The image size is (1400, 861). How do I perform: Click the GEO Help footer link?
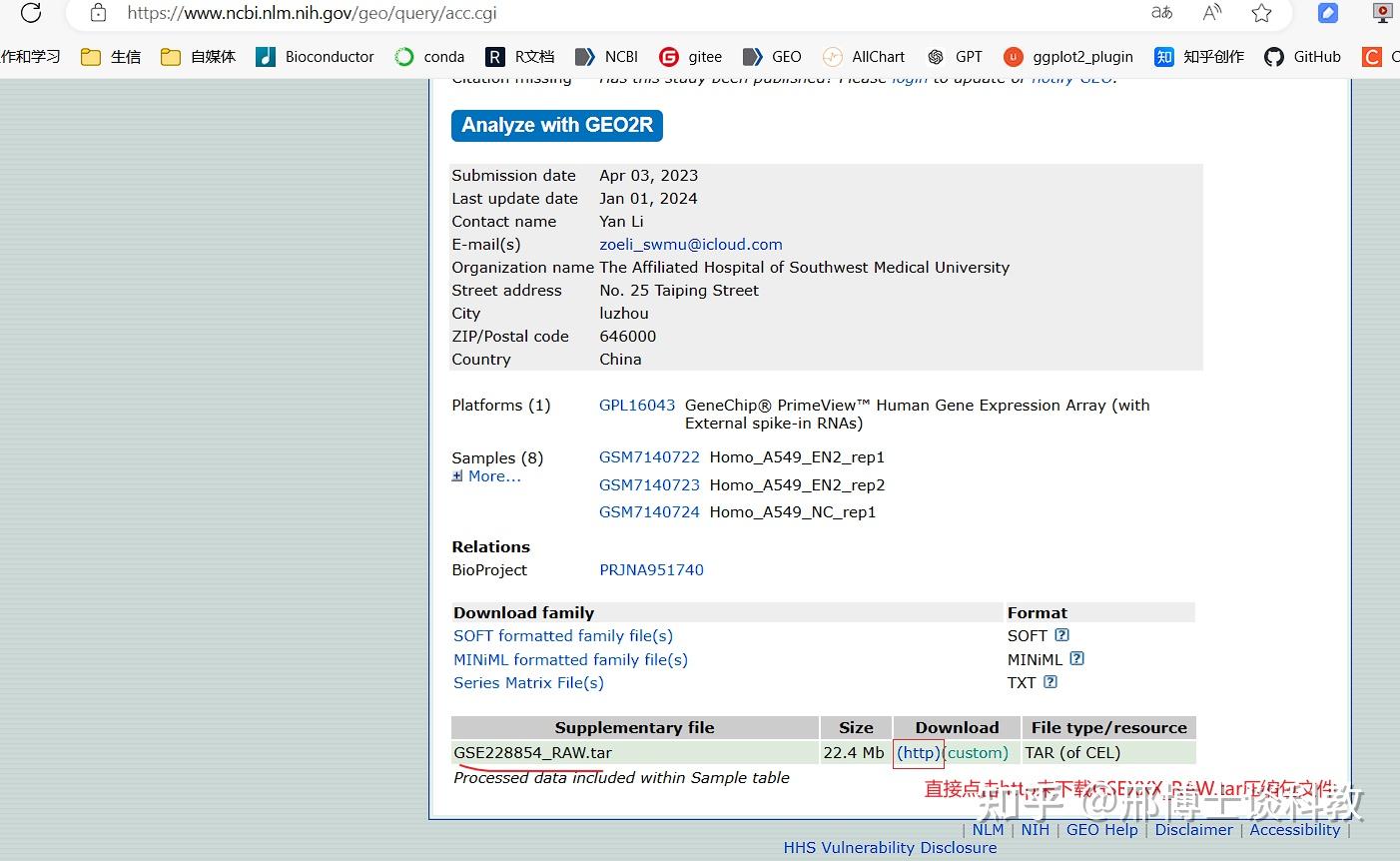[1101, 830]
